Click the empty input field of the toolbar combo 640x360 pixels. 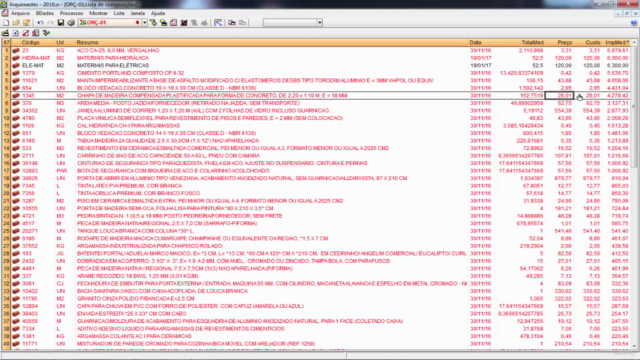click(290, 23)
